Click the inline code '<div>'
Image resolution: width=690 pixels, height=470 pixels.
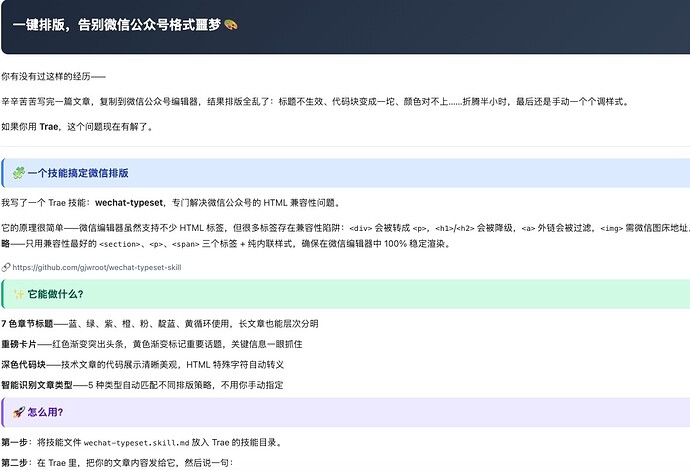pos(361,228)
